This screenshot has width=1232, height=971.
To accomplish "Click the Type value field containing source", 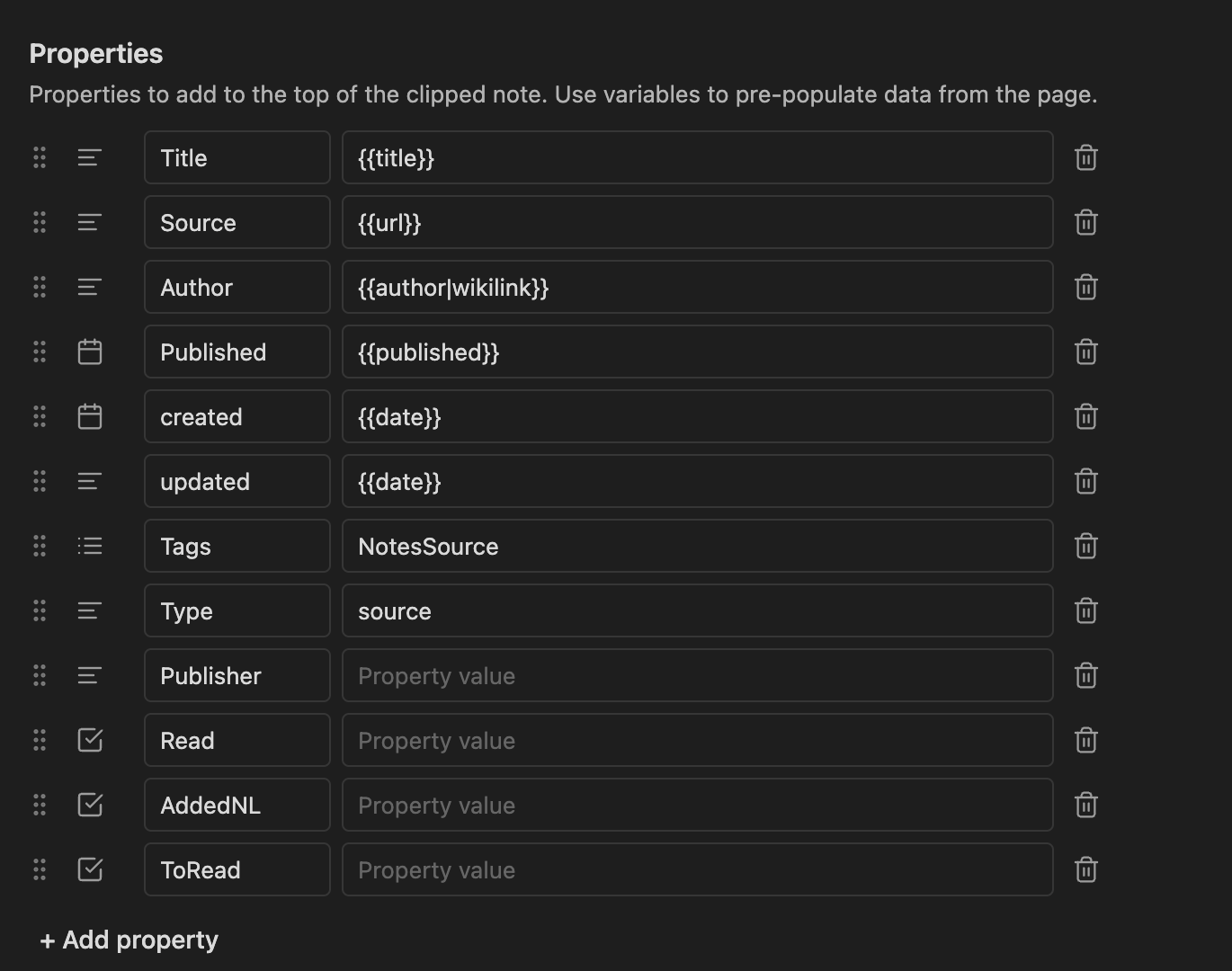I will [697, 610].
